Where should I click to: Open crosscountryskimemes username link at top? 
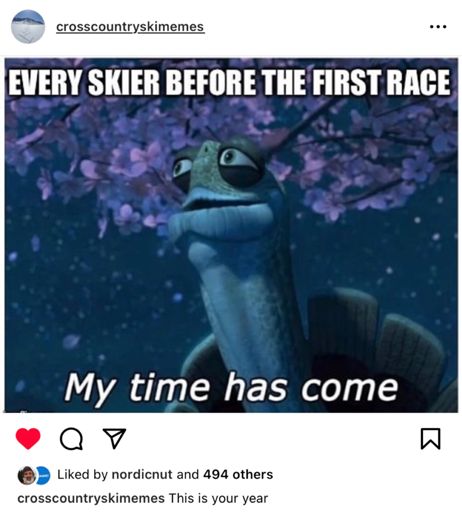click(x=130, y=27)
